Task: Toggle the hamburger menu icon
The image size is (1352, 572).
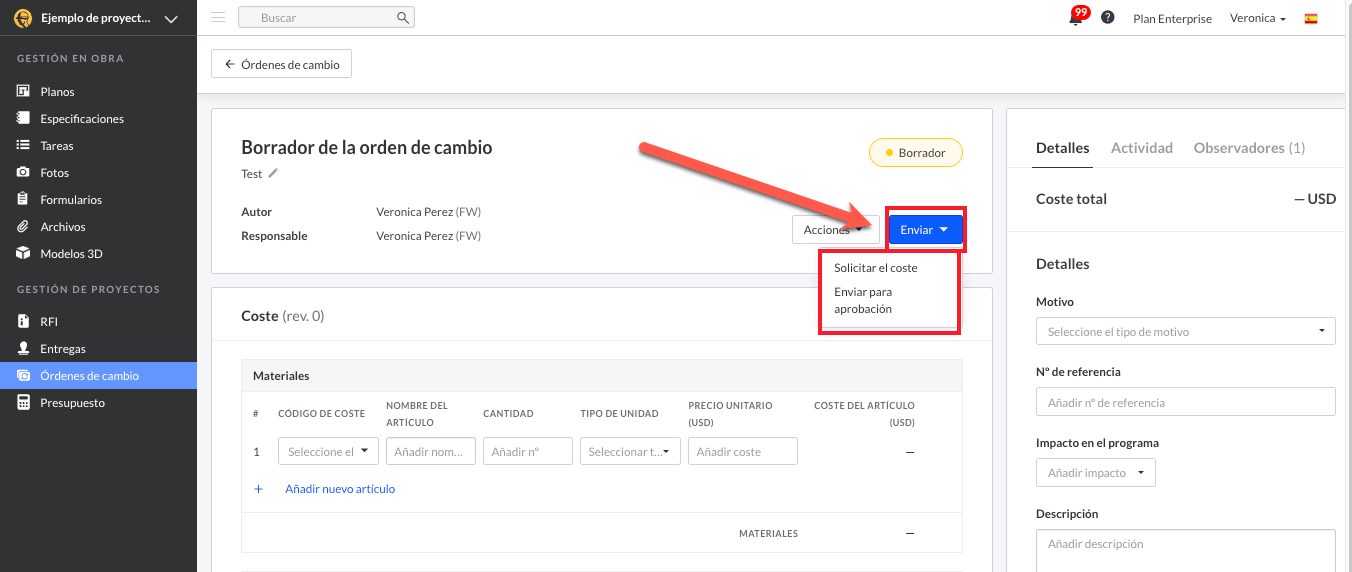Action: point(218,18)
